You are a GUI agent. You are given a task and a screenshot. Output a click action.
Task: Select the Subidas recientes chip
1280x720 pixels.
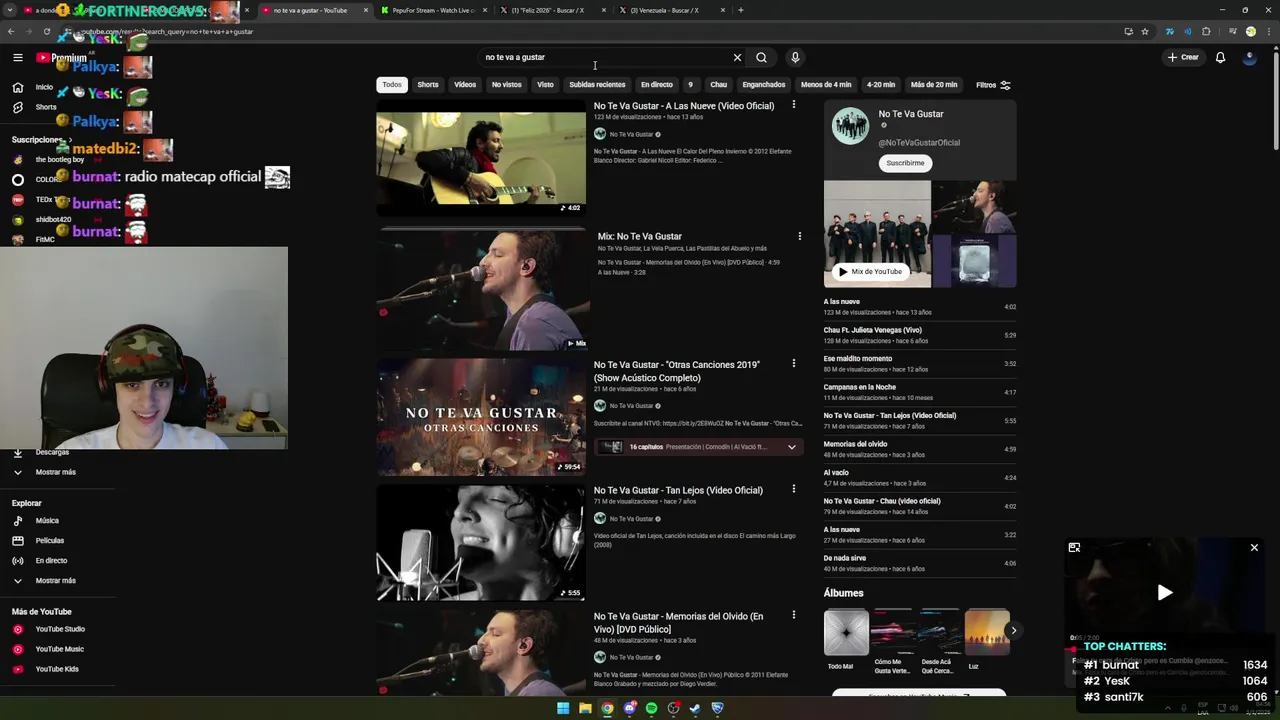597,85
